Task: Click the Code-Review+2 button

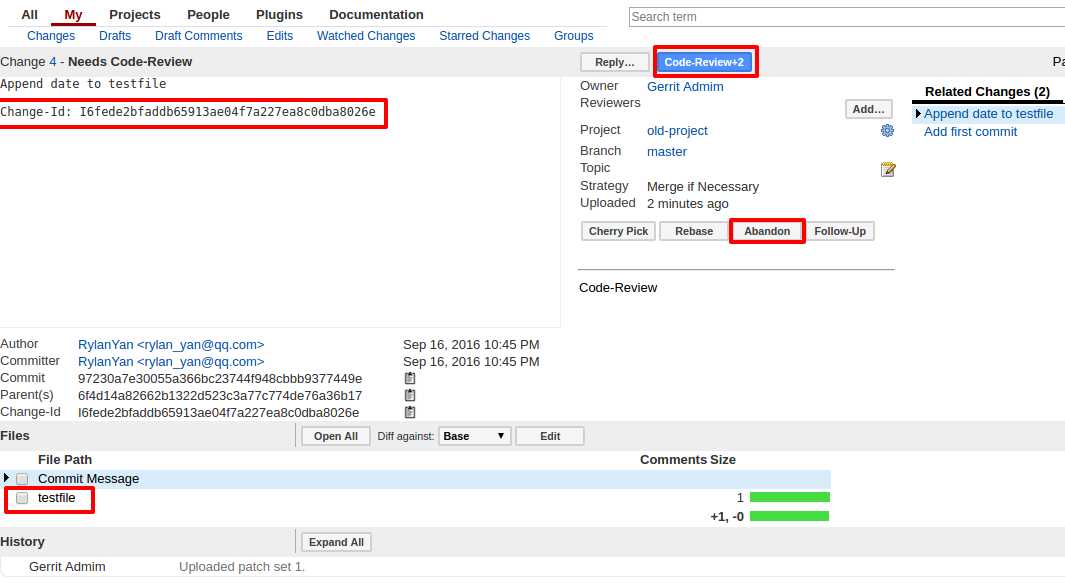Action: (704, 62)
